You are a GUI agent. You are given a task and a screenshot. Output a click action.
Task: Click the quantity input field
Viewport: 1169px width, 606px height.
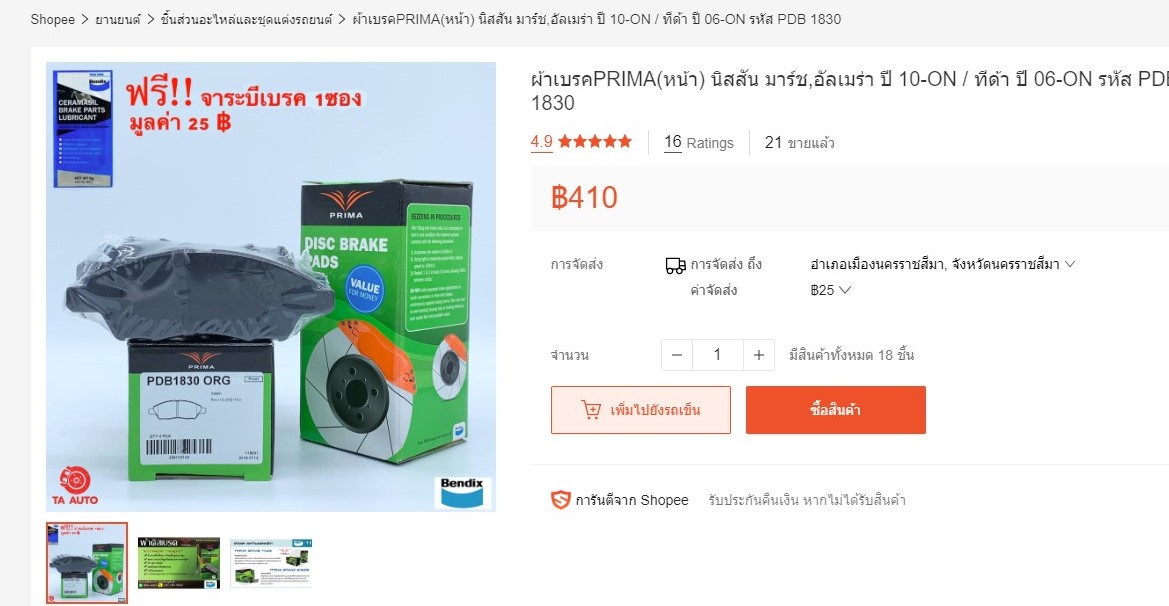(x=717, y=355)
